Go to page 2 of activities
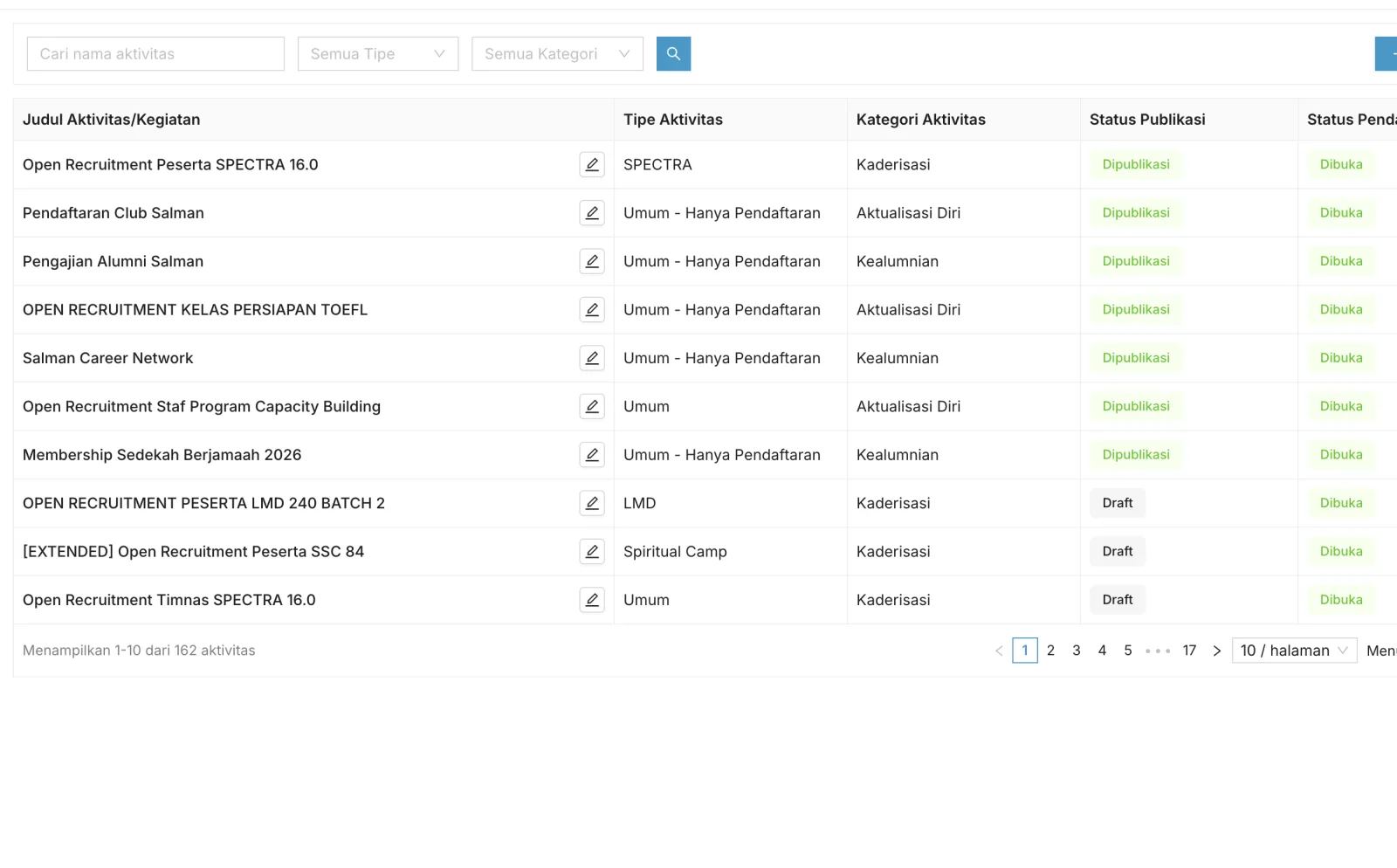1397x868 pixels. click(1050, 651)
